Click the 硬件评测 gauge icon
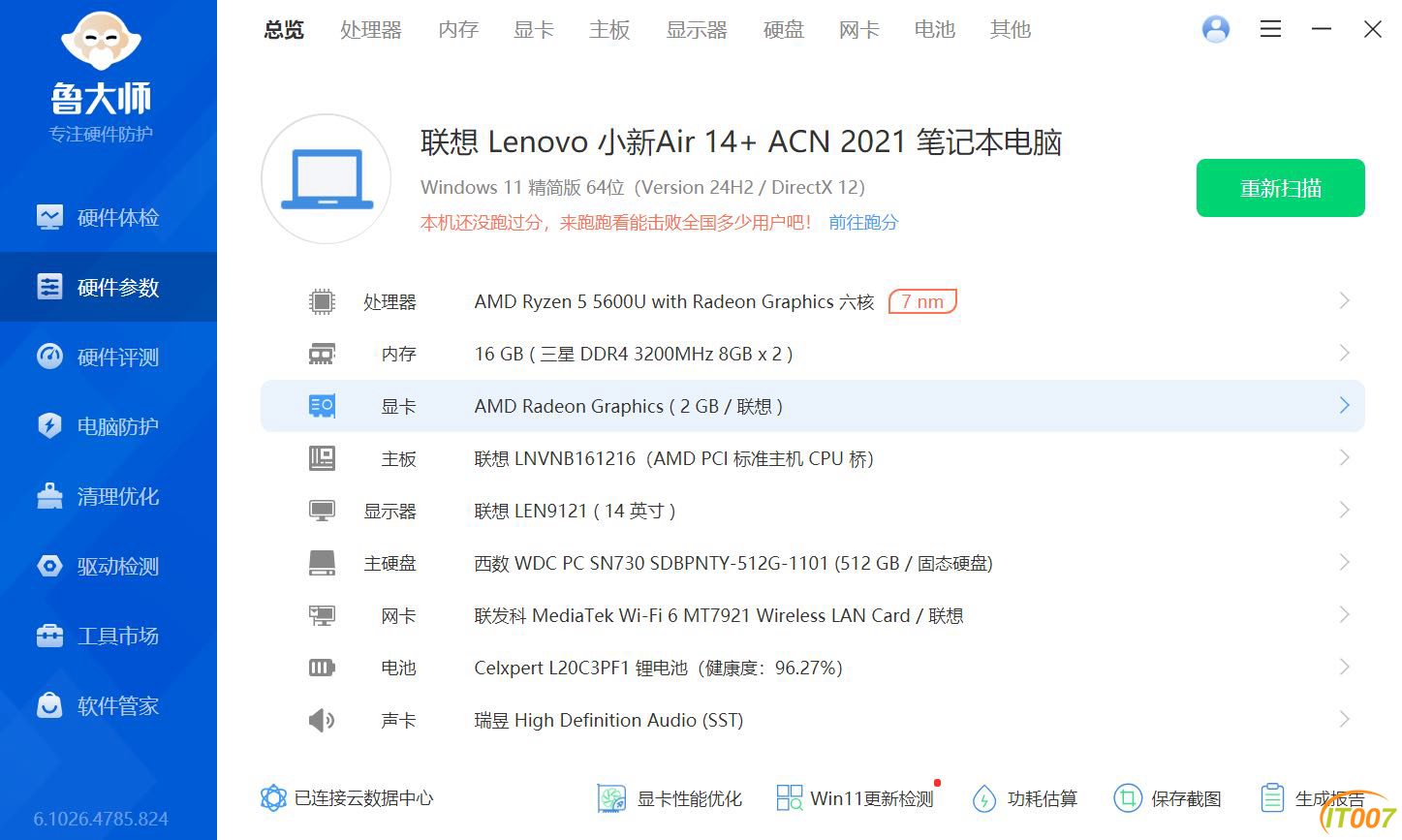1402x840 pixels. [49, 357]
